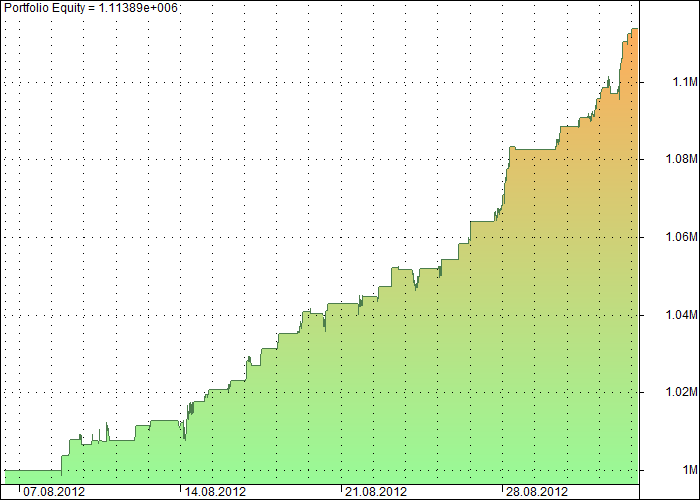Click the 1.06M value axis label
The image size is (700, 500).
tap(681, 237)
